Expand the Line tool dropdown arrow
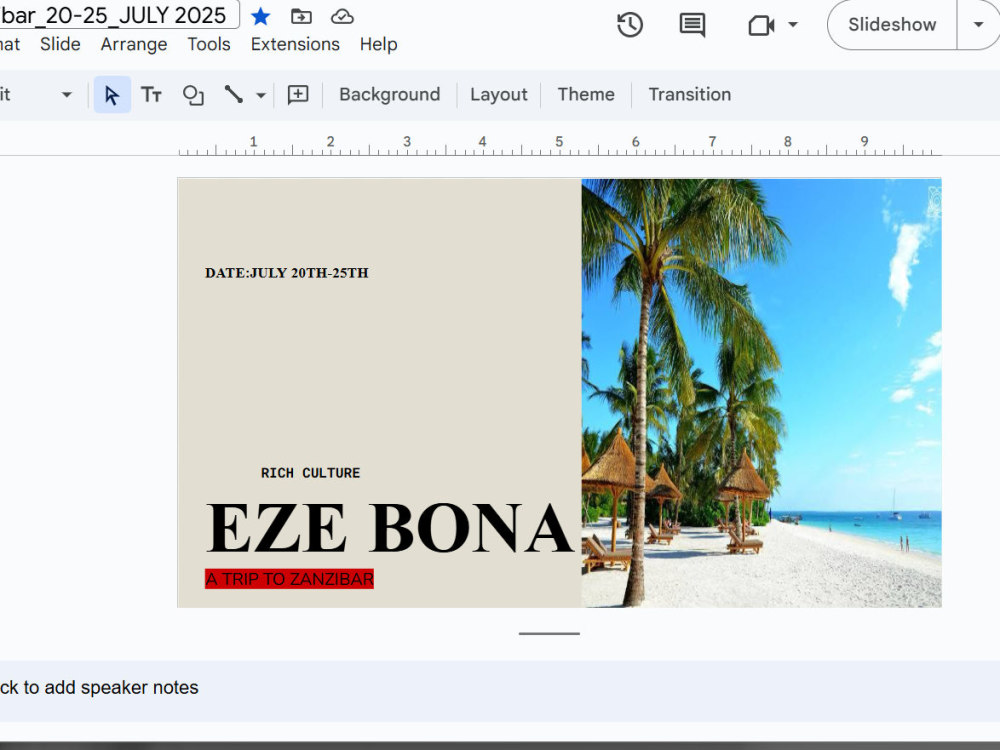The height and width of the screenshot is (750, 1000). coord(261,95)
